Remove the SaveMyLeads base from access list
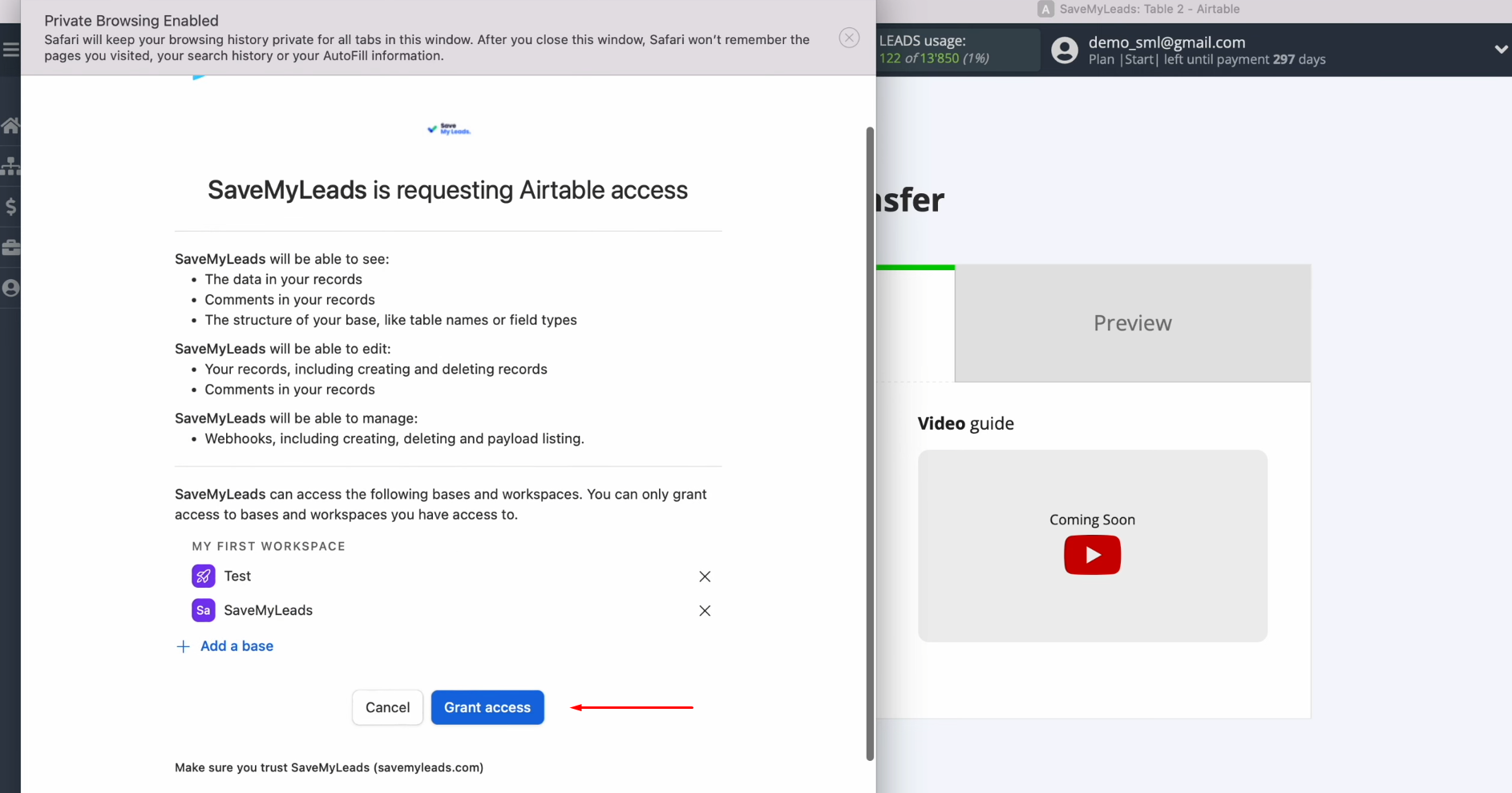1512x793 pixels. (705, 611)
